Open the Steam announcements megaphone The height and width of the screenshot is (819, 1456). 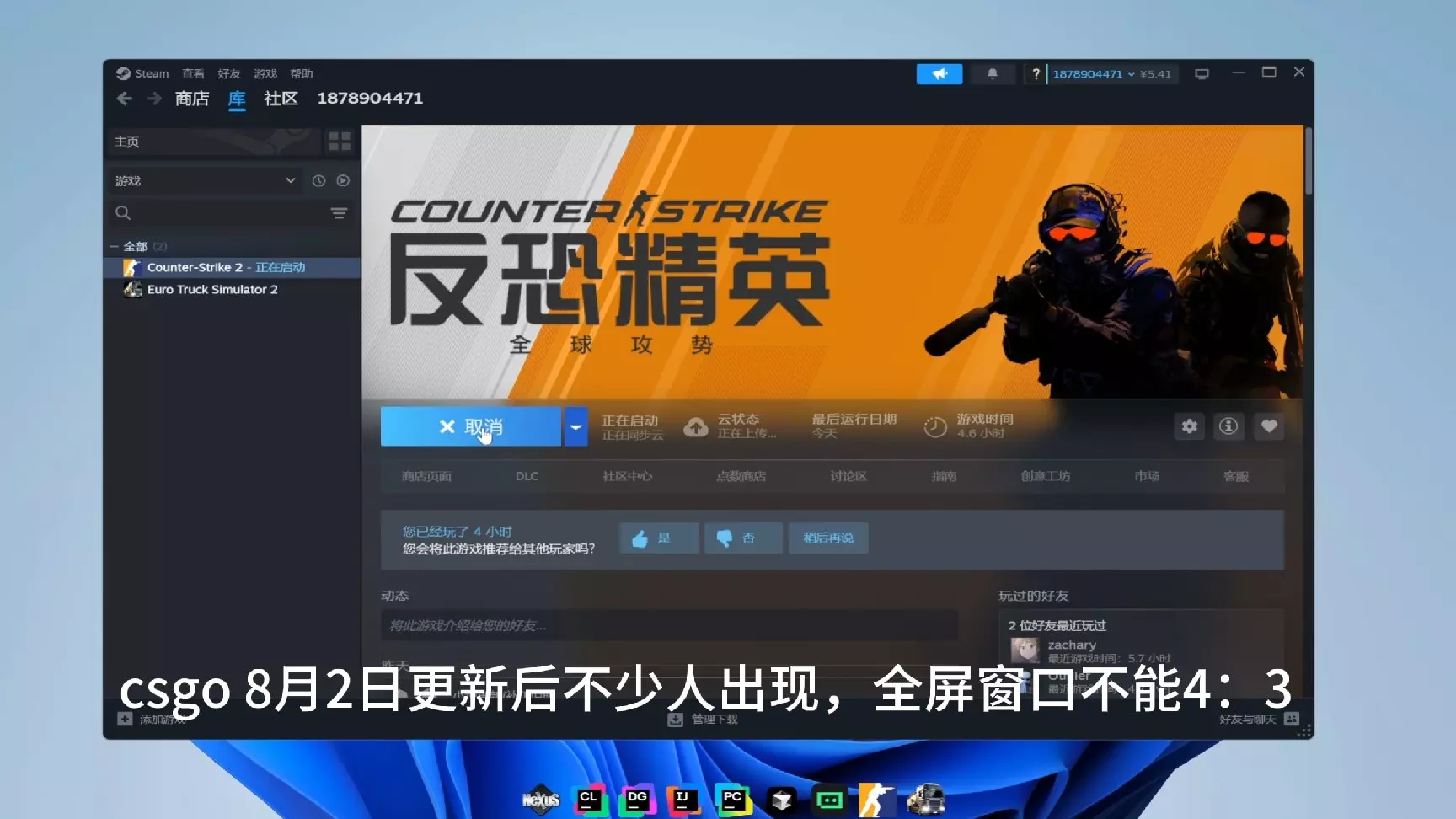pos(939,74)
